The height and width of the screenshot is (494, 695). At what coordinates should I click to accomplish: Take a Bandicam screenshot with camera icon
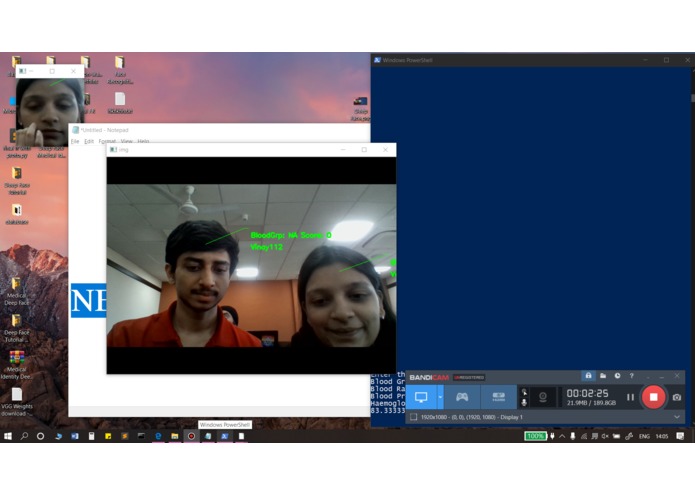[676, 397]
